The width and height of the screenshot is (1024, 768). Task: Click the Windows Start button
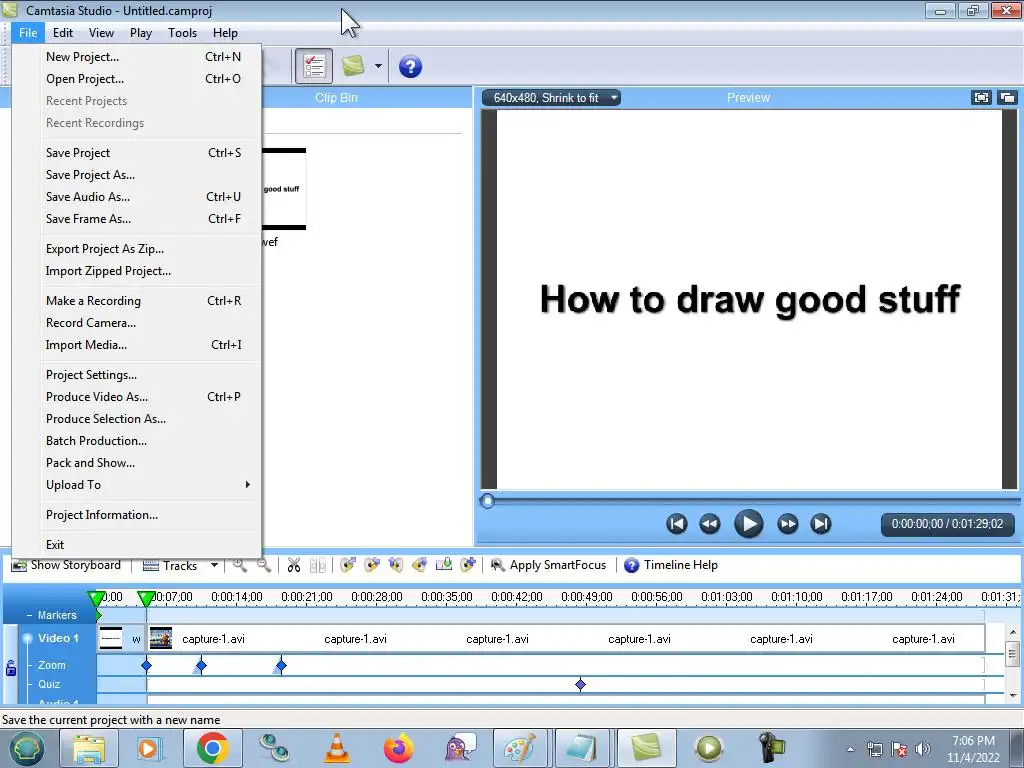[x=25, y=748]
